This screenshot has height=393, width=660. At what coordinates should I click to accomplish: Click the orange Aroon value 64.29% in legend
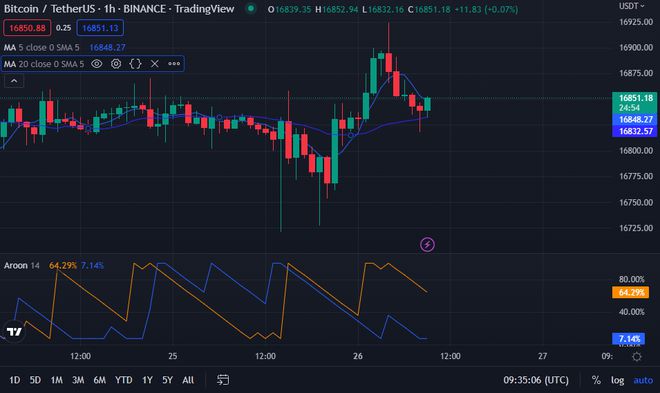(63, 266)
